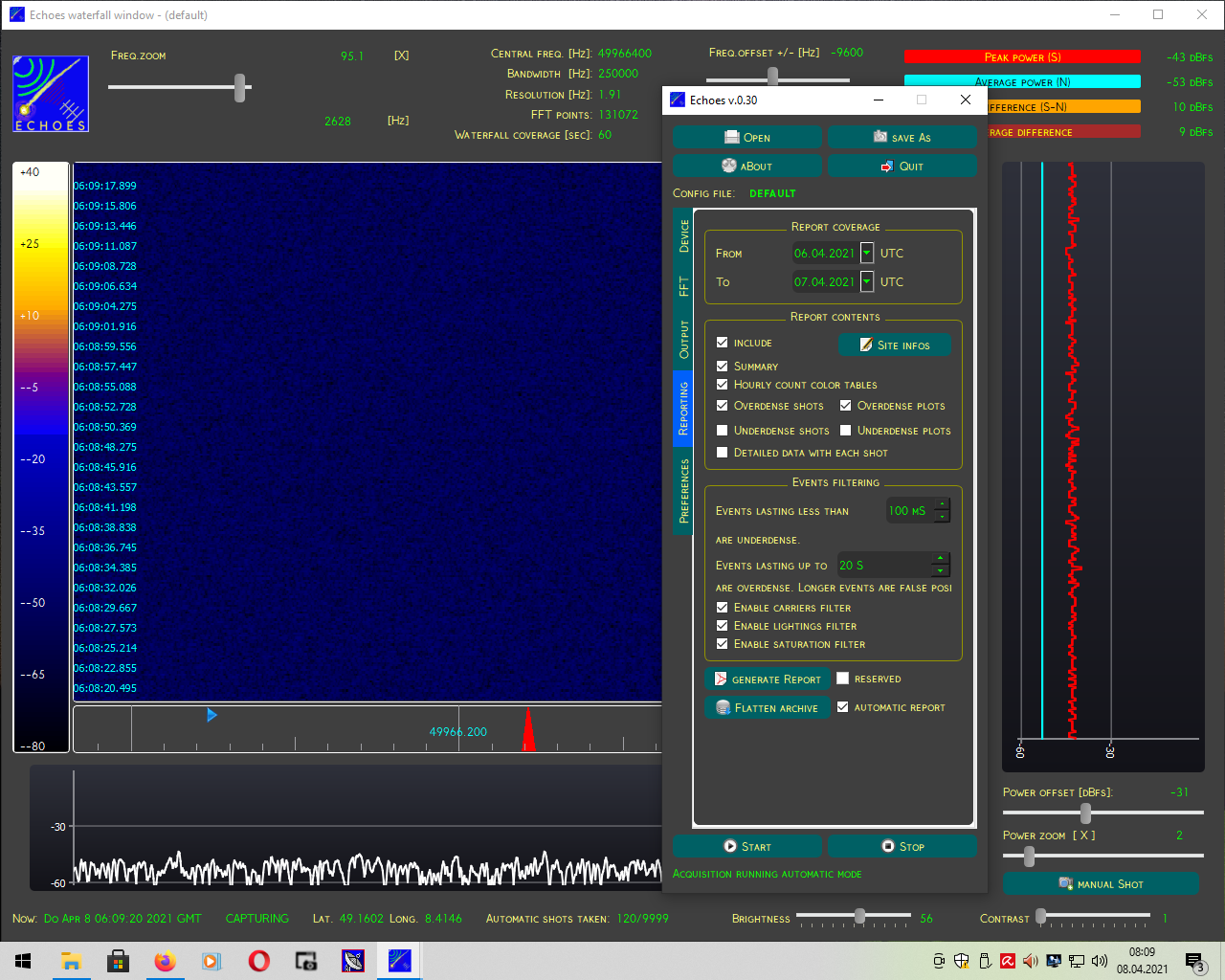1225x980 pixels.
Task: Click the From date field 06.04.2021
Action: point(825,253)
